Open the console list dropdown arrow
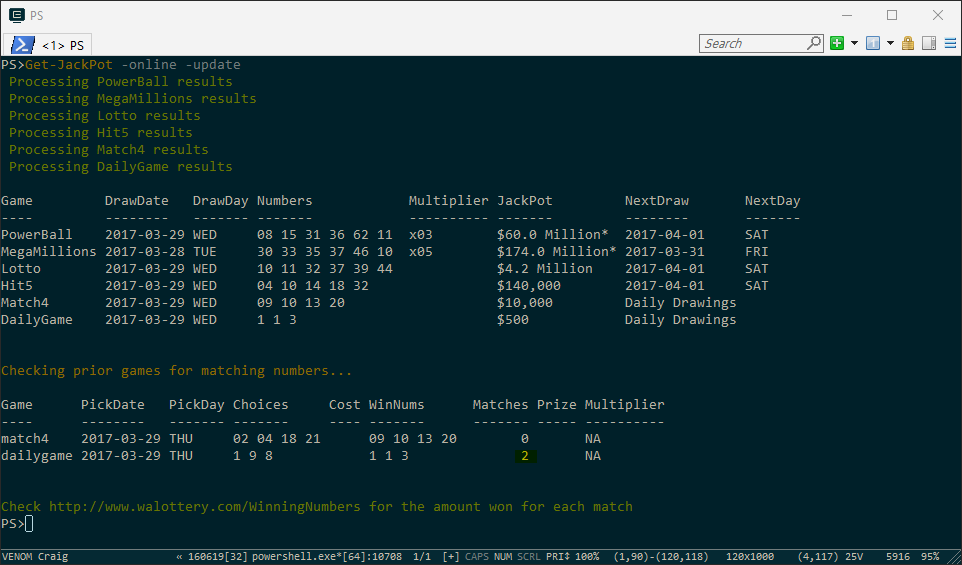This screenshot has height=565, width=962. click(x=890, y=44)
